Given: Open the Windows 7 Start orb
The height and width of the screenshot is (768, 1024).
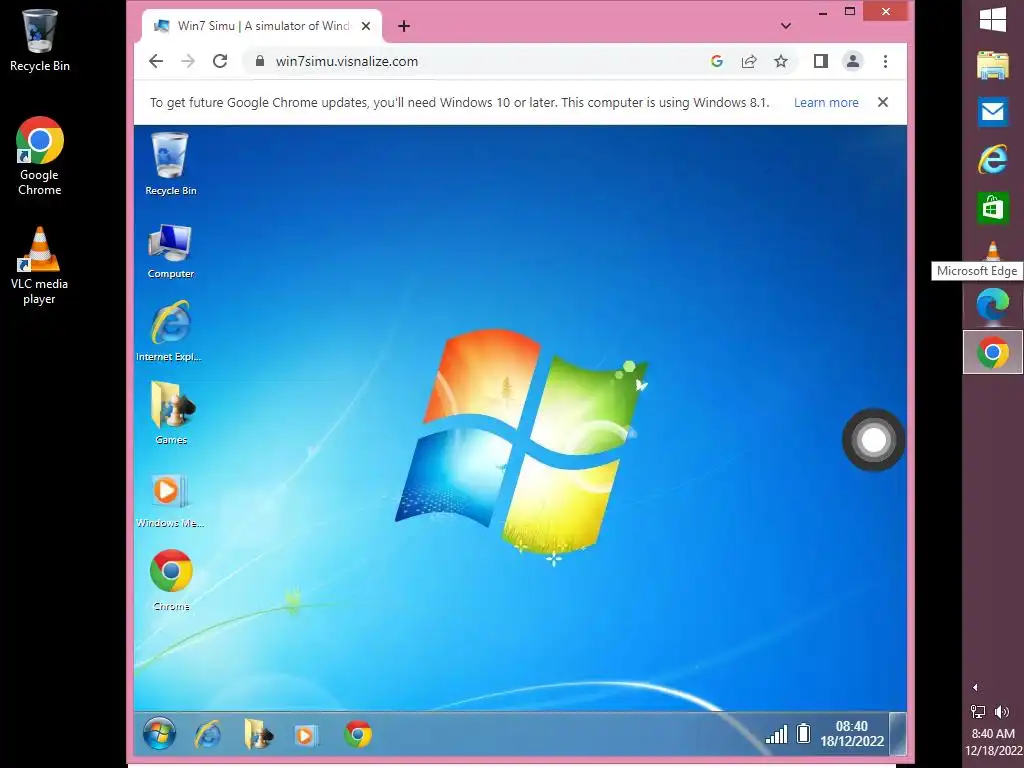Looking at the screenshot, I should click(x=159, y=734).
